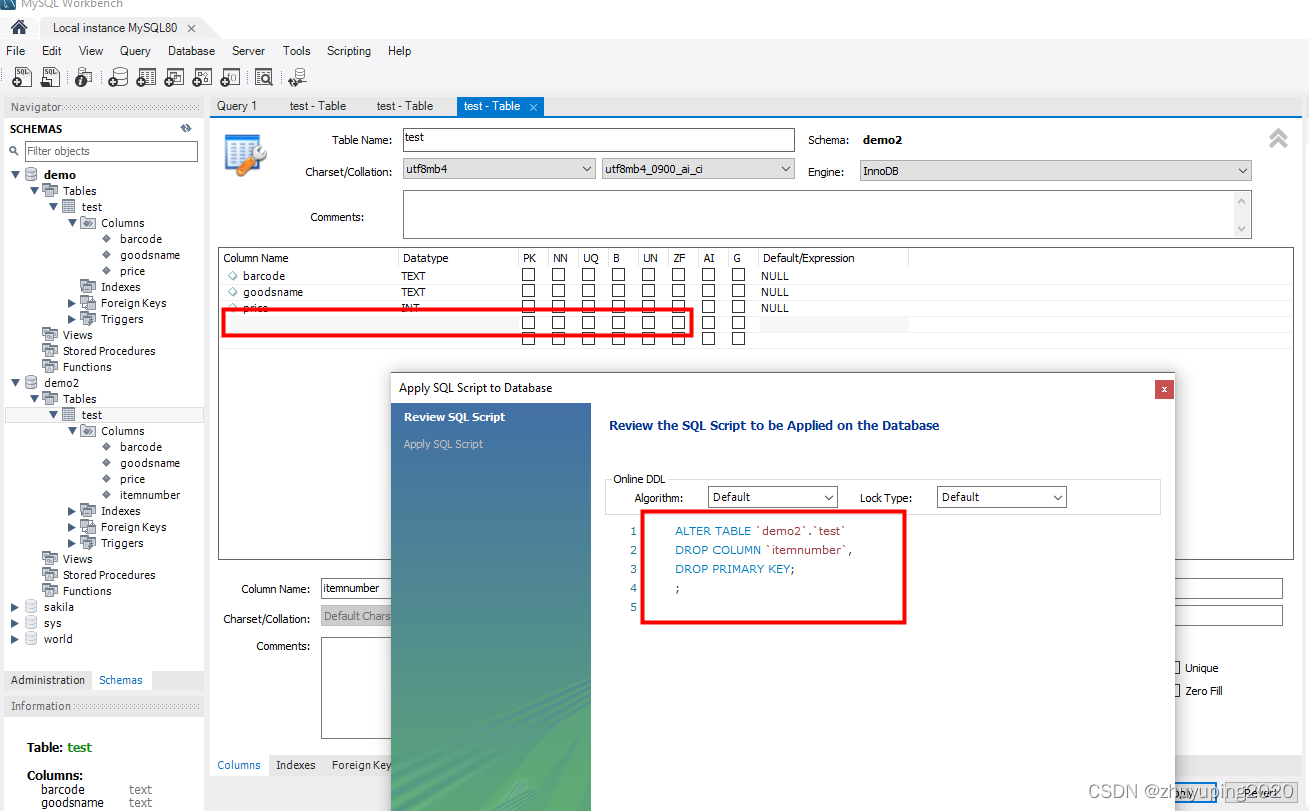The image size is (1309, 811).
Task: Toggle PK checkbox for barcode column
Action: 529,275
